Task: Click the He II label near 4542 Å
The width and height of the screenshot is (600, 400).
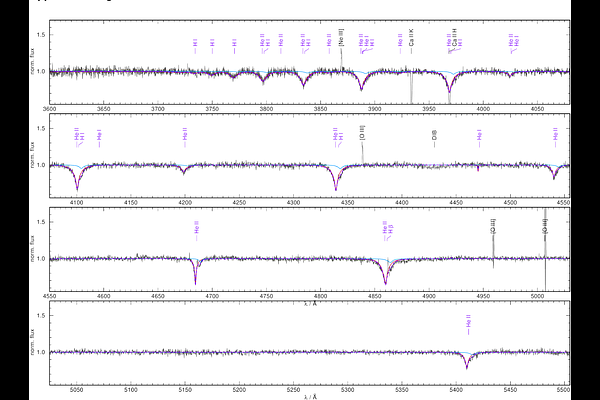Action: point(556,134)
